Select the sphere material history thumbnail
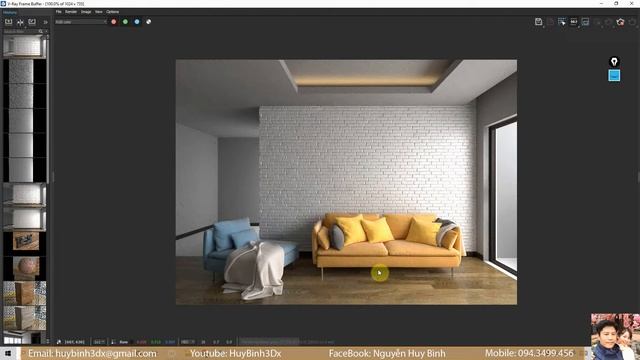 pos(24,268)
